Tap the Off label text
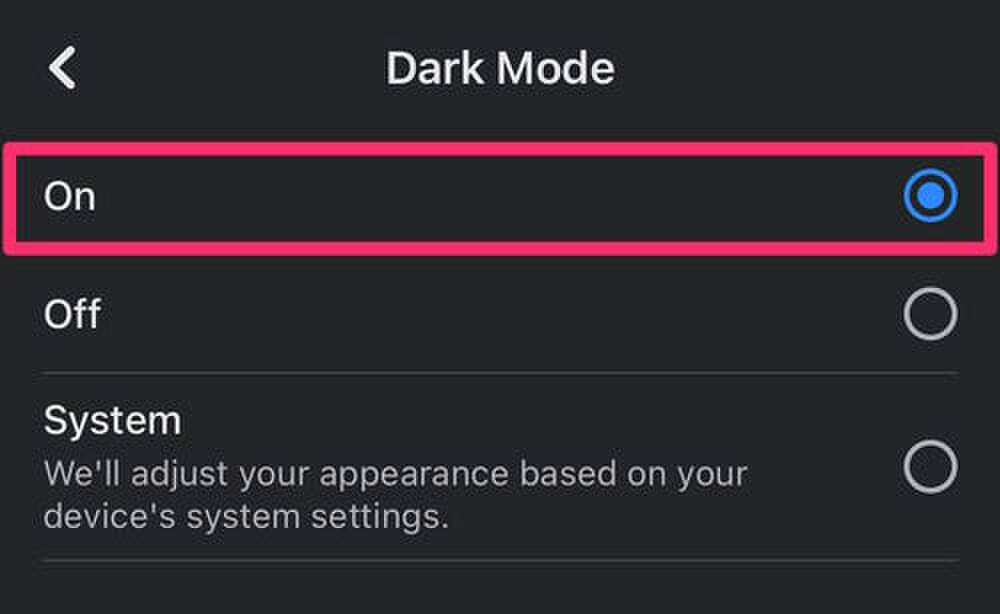The width and height of the screenshot is (1000, 614). point(74,315)
